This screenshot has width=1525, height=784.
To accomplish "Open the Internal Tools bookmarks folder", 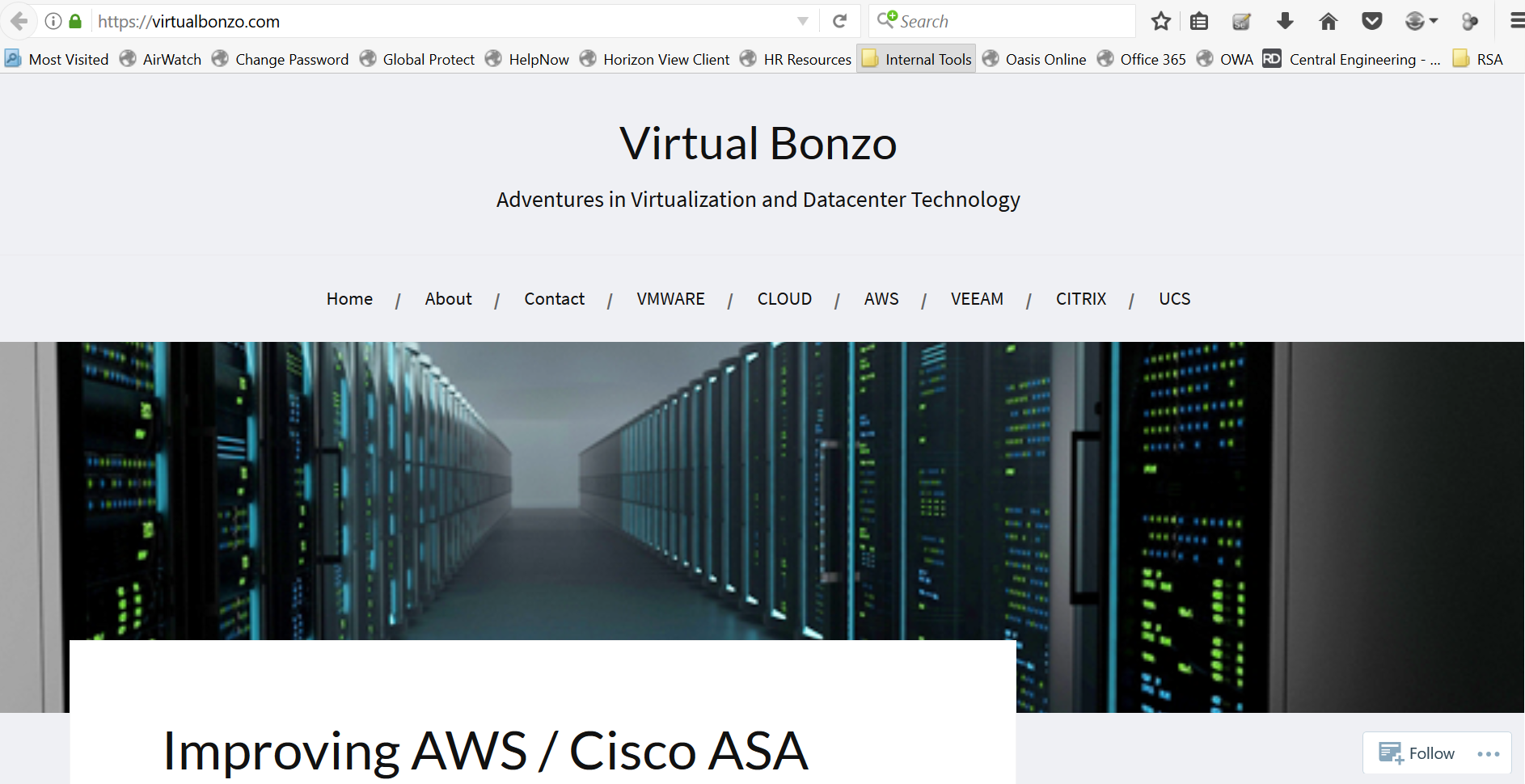I will pyautogui.click(x=917, y=59).
